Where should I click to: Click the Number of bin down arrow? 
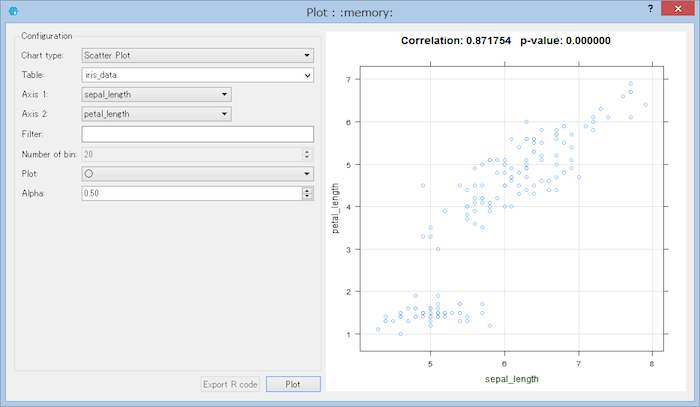tap(307, 158)
